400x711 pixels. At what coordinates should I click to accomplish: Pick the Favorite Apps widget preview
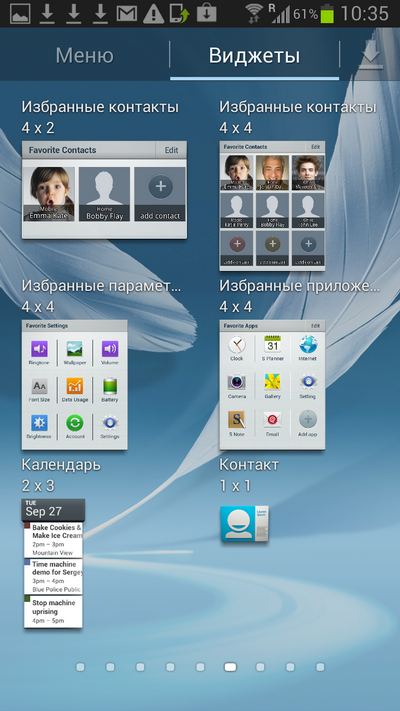click(x=272, y=385)
